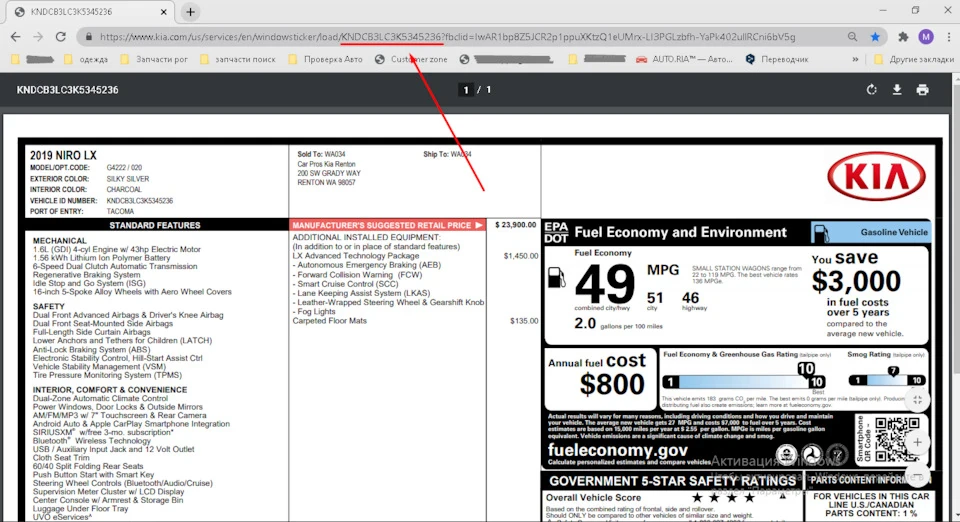Download the PDF window sticker
The height and width of the screenshot is (522, 960).
[x=897, y=90]
